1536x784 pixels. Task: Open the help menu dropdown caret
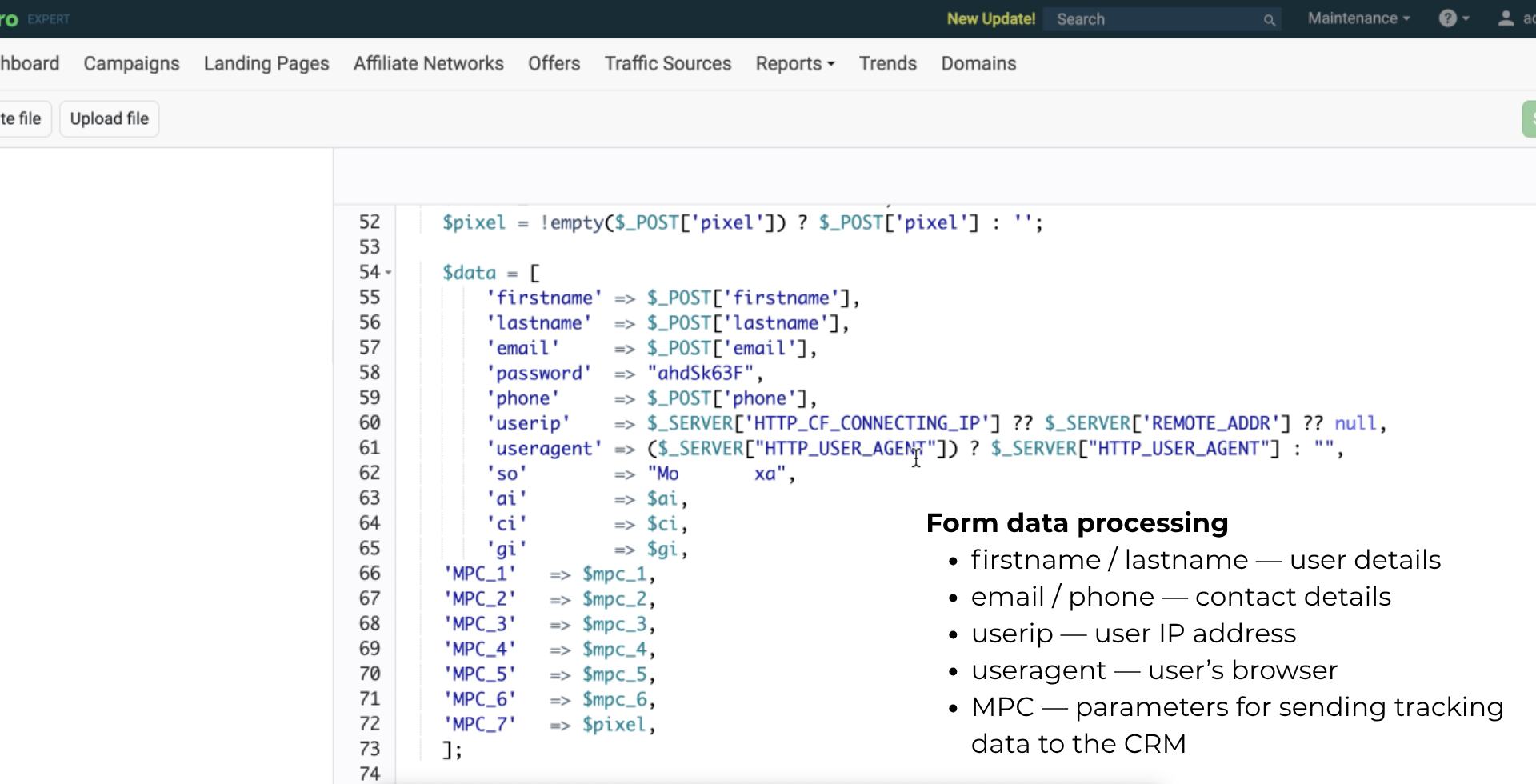(x=1465, y=18)
